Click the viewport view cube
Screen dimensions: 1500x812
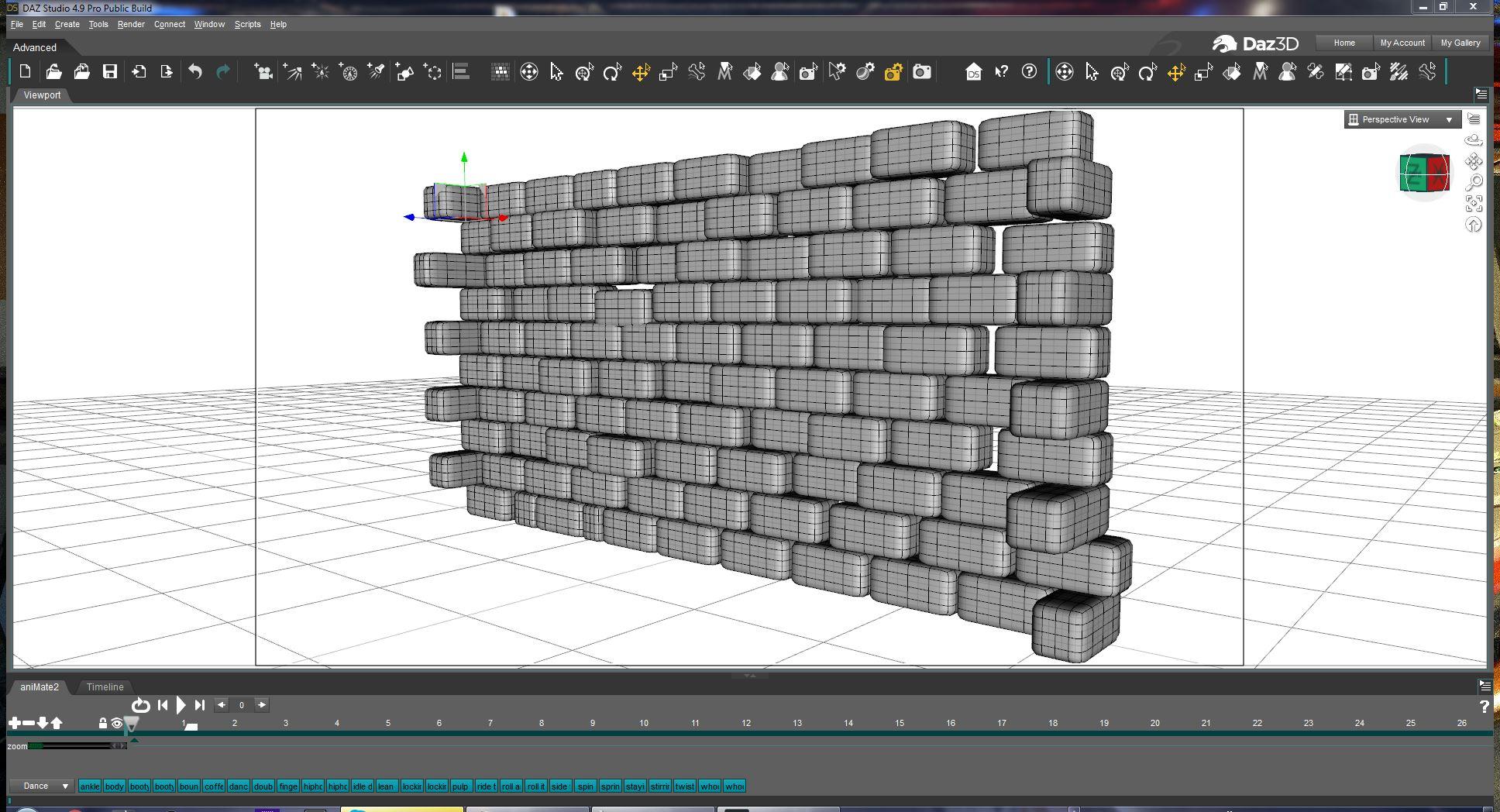coord(1424,172)
